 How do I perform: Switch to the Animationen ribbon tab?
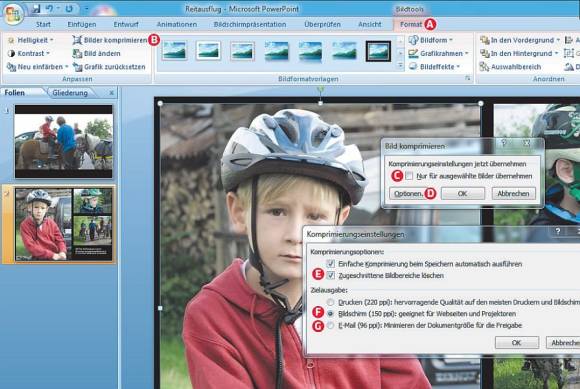(x=177, y=24)
